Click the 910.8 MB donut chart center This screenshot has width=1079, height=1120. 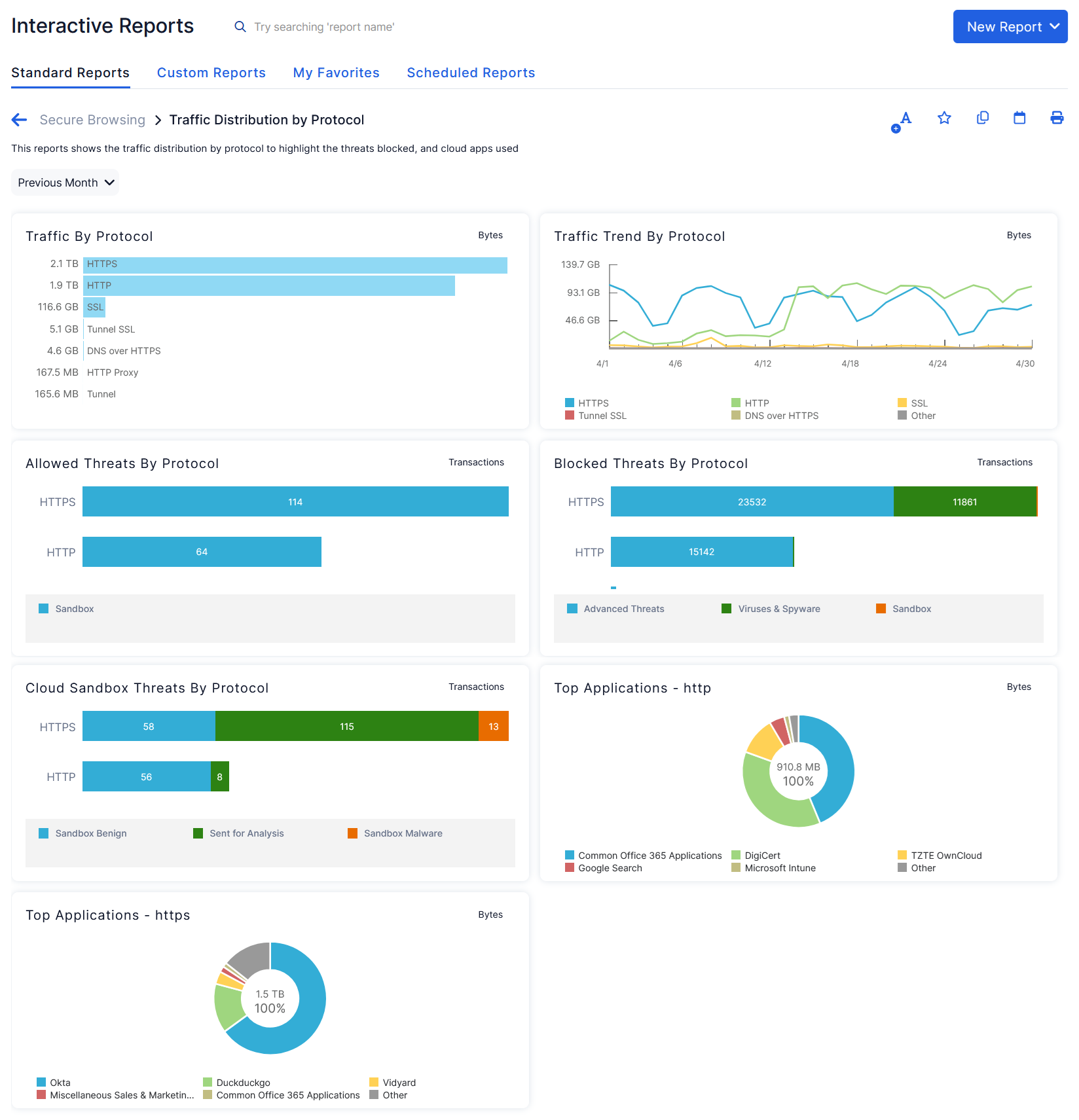[798, 774]
